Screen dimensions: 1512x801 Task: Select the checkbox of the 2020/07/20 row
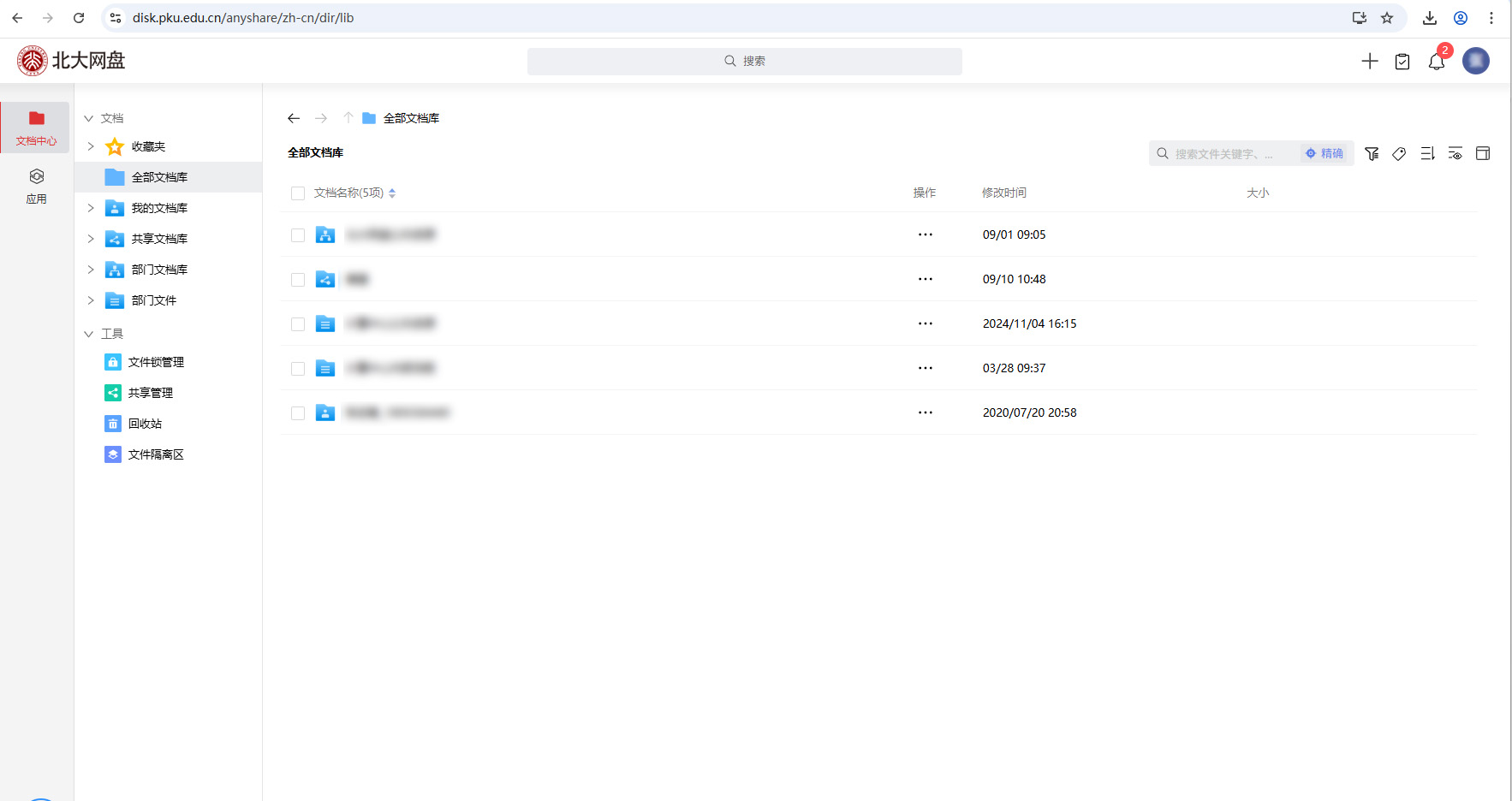(298, 413)
